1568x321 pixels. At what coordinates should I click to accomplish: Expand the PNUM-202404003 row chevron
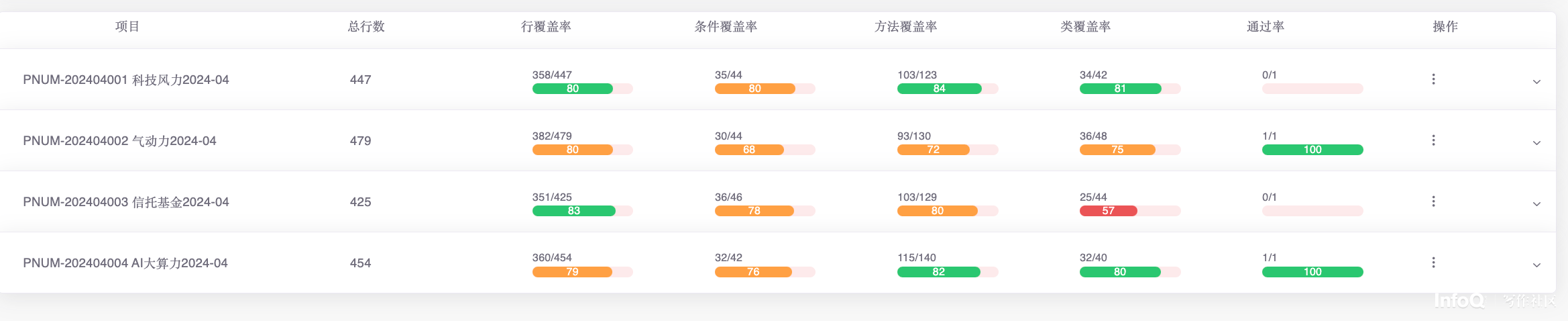[x=1536, y=204]
